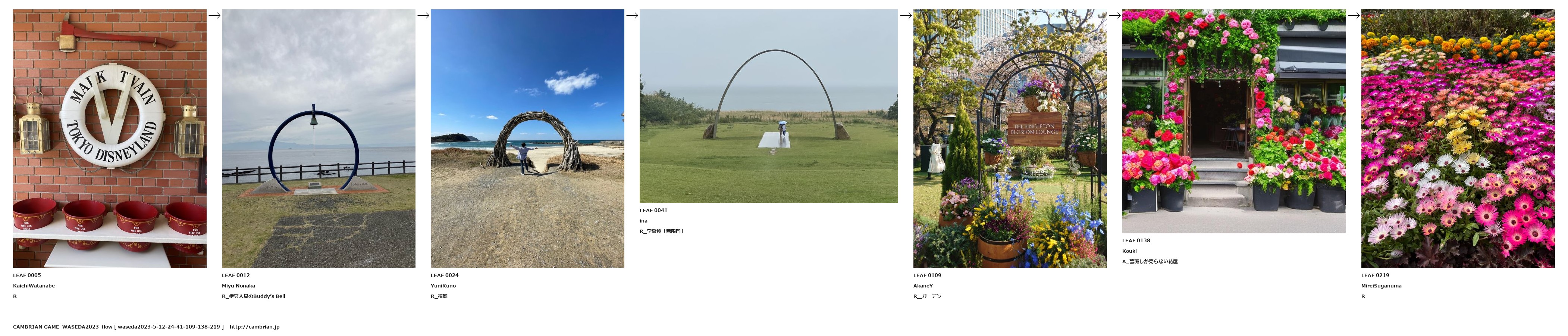Viewport: 1568px width, 336px height.
Task: Click the arrow after the Buddy's Bell photo
Action: pyautogui.click(x=423, y=15)
